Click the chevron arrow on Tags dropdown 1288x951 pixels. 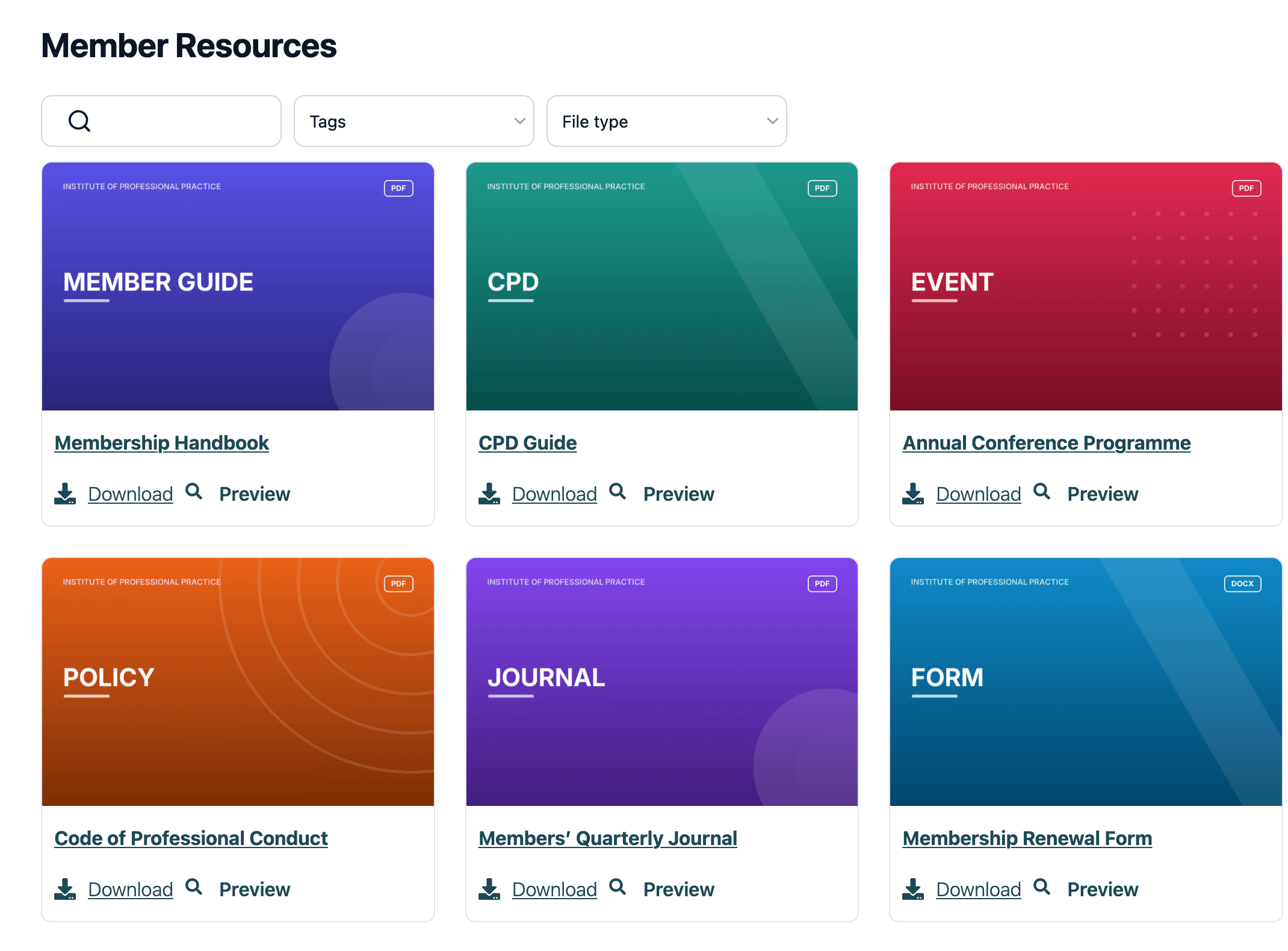(520, 121)
